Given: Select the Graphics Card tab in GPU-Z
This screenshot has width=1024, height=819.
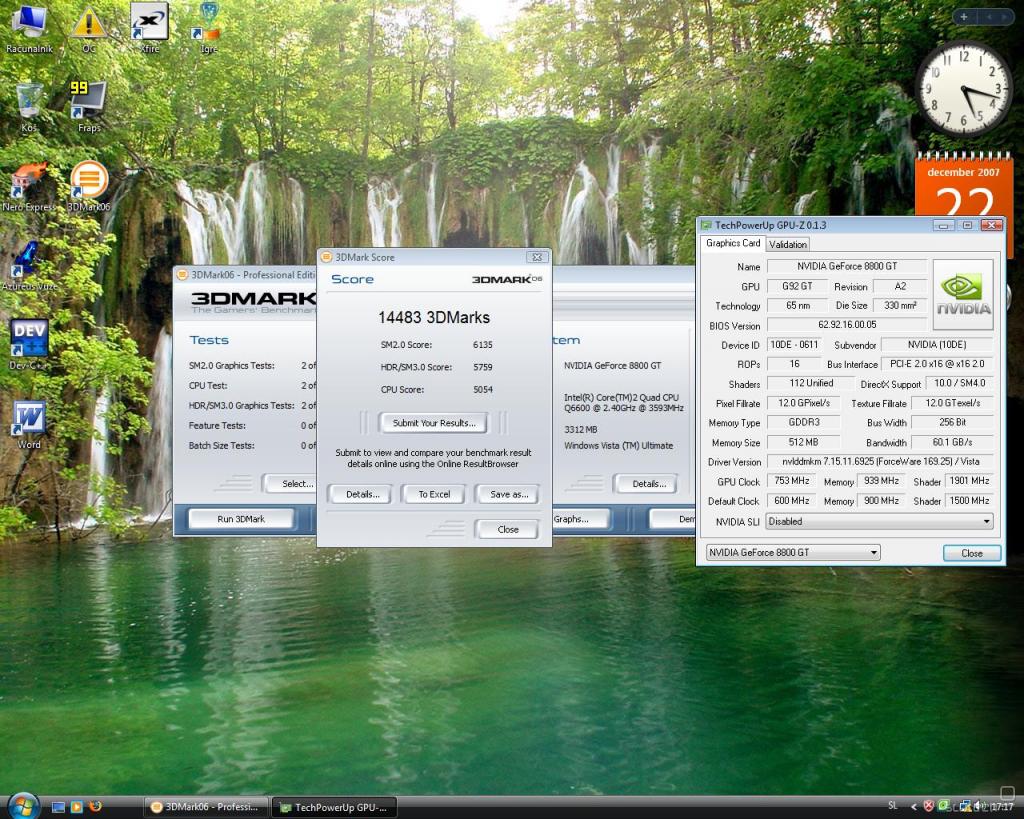Looking at the screenshot, I should tap(733, 243).
